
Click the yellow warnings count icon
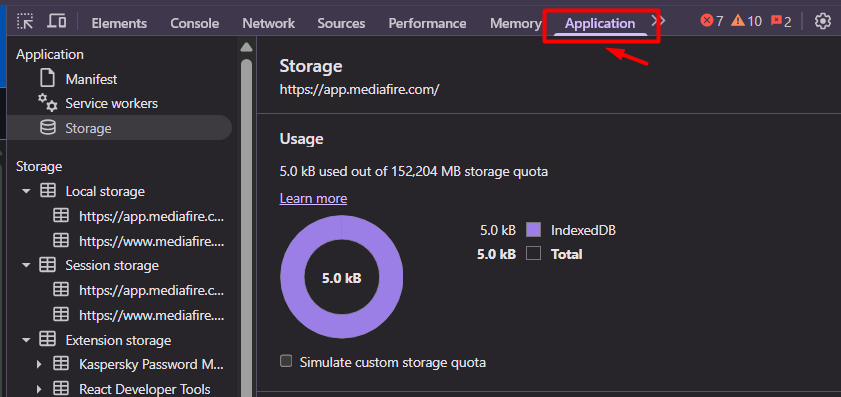(738, 21)
